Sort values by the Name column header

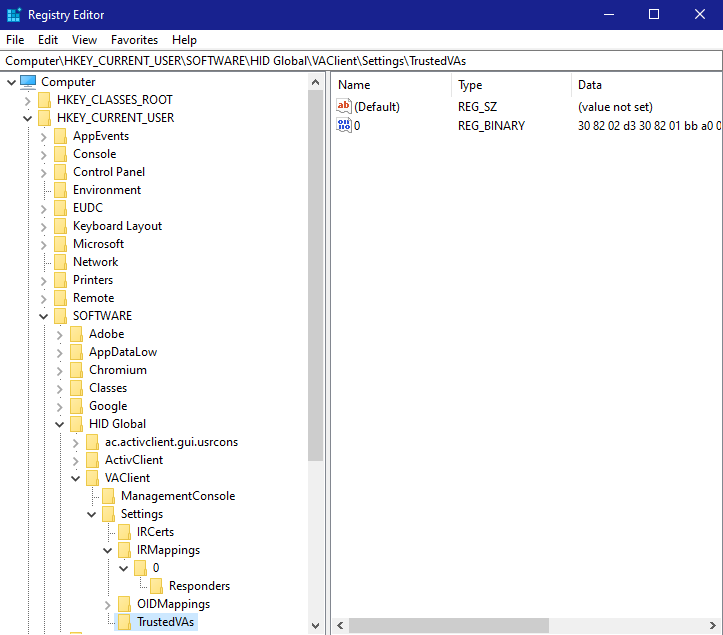pyautogui.click(x=390, y=85)
